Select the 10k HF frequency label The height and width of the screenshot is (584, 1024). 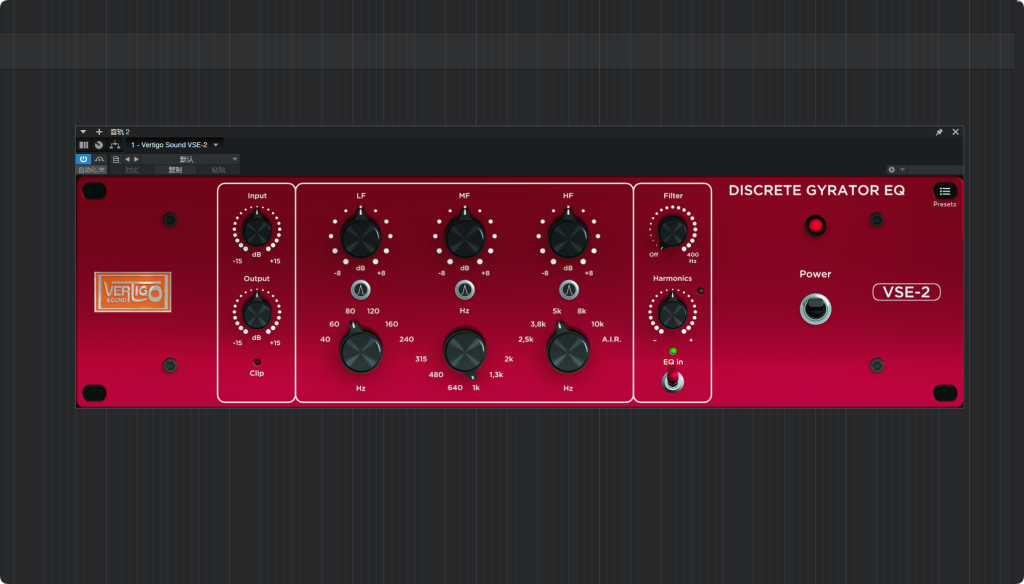click(x=598, y=324)
